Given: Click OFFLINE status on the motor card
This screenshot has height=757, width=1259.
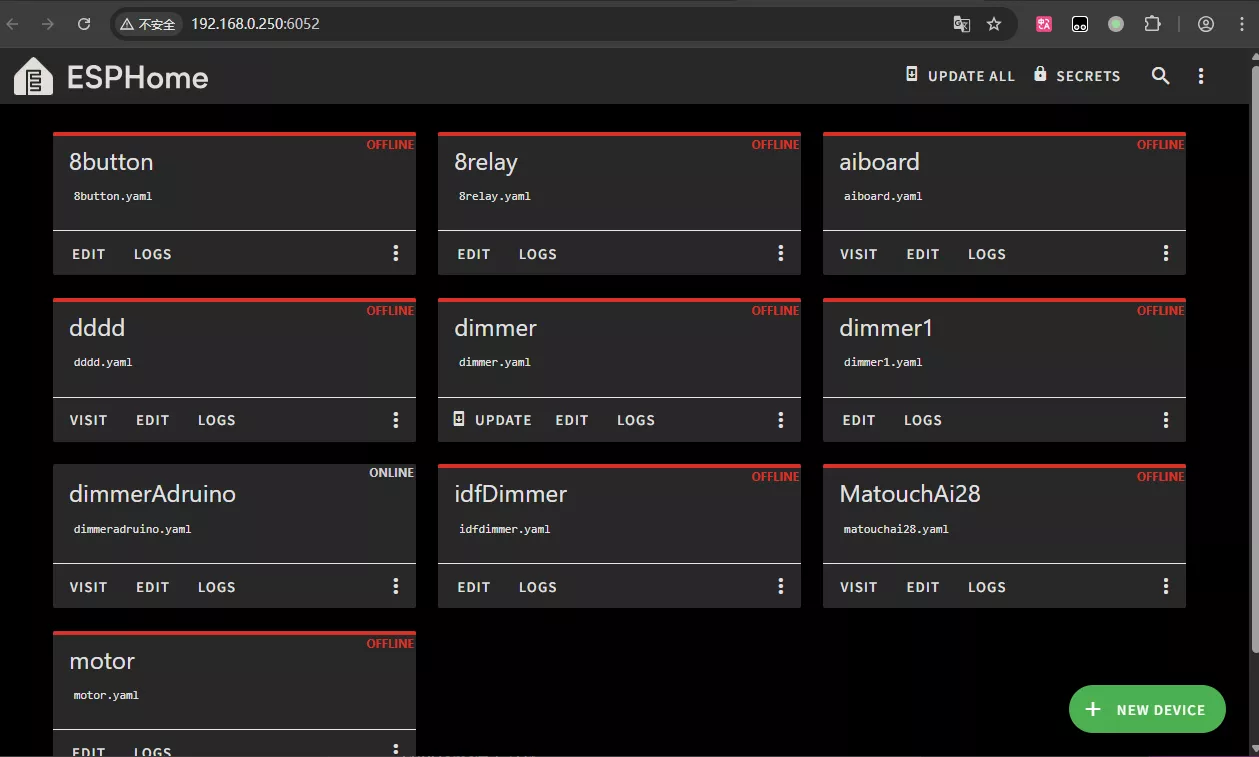Looking at the screenshot, I should tap(390, 643).
